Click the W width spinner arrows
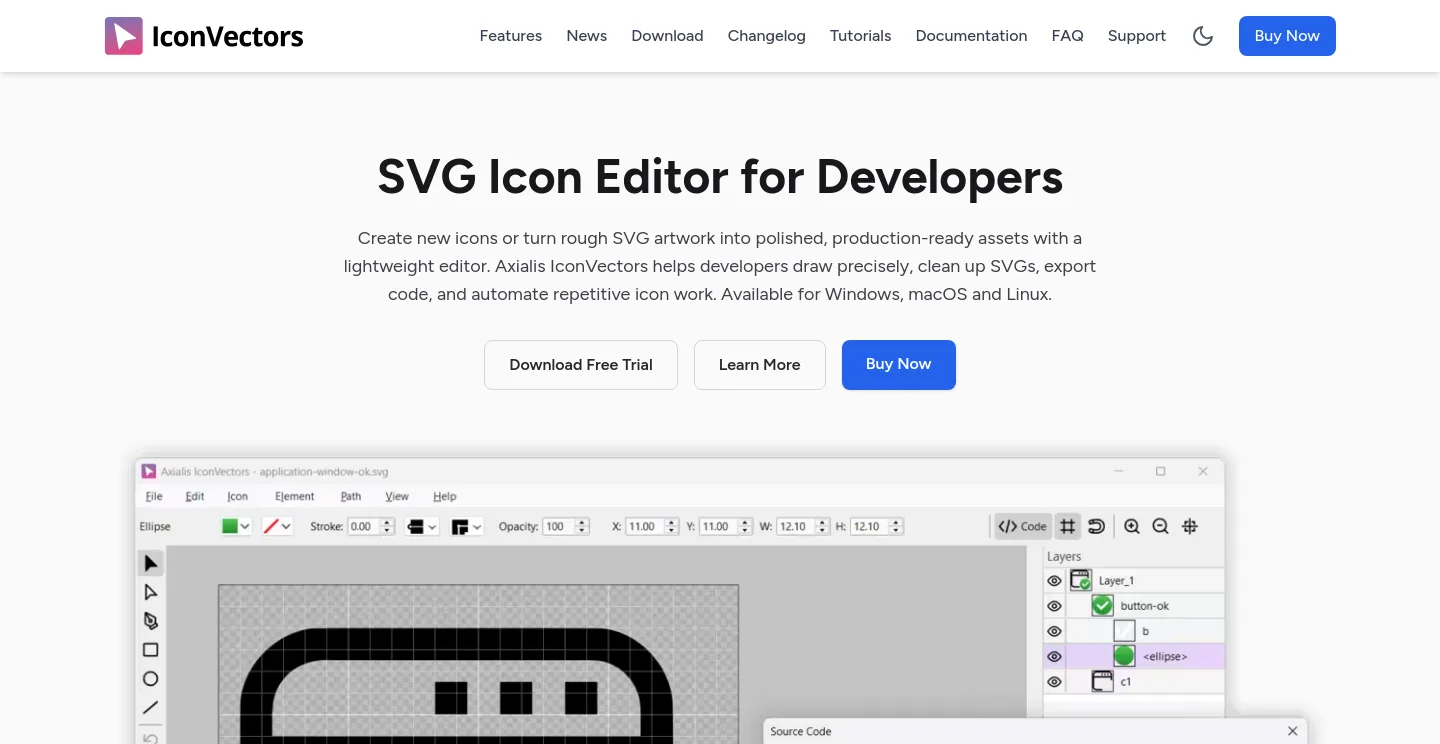The image size is (1440, 744). [822, 526]
